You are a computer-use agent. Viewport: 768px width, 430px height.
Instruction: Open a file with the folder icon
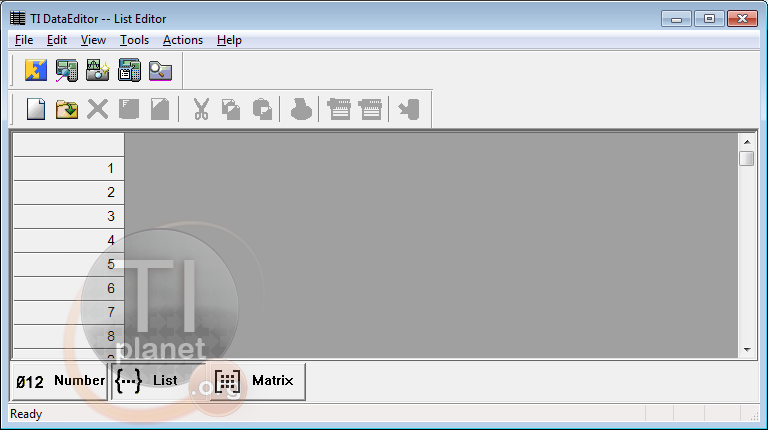(x=67, y=109)
